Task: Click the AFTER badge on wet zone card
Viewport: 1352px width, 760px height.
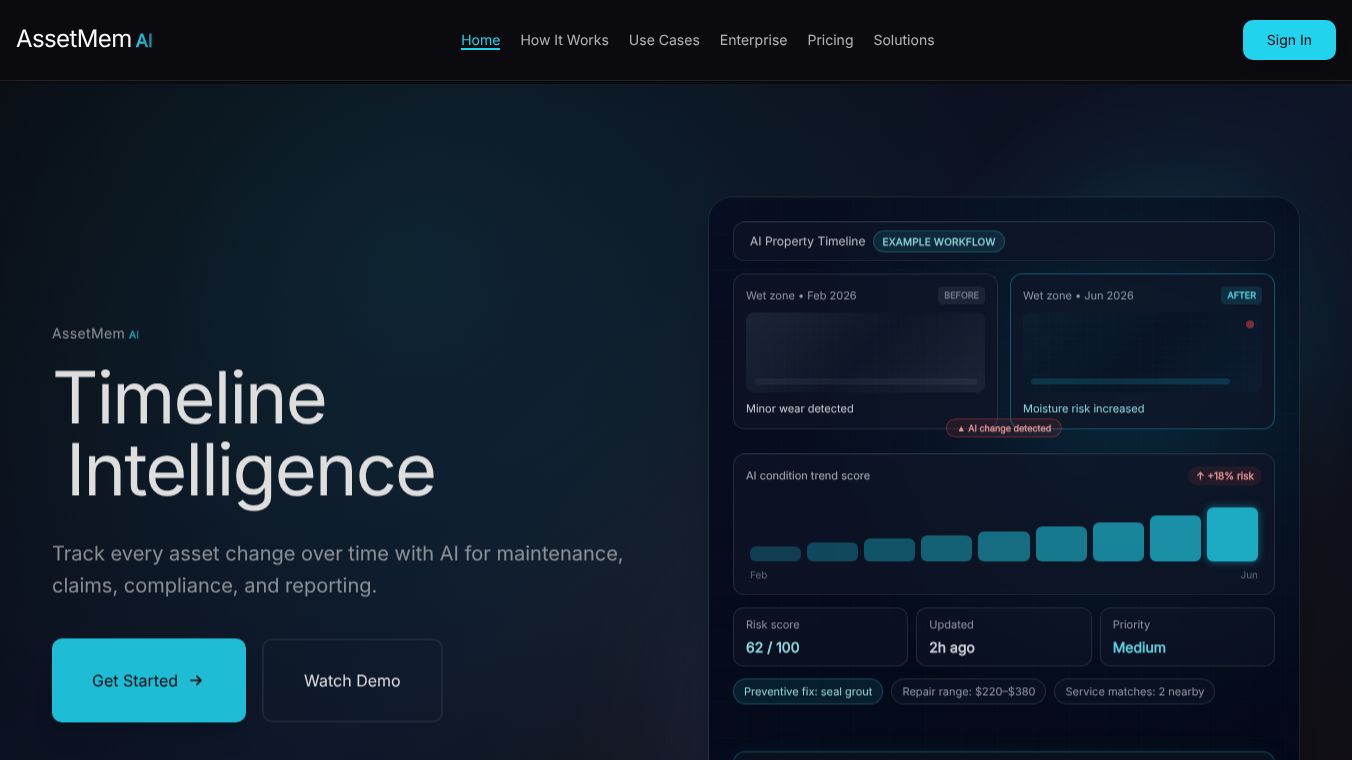Action: [1241, 295]
